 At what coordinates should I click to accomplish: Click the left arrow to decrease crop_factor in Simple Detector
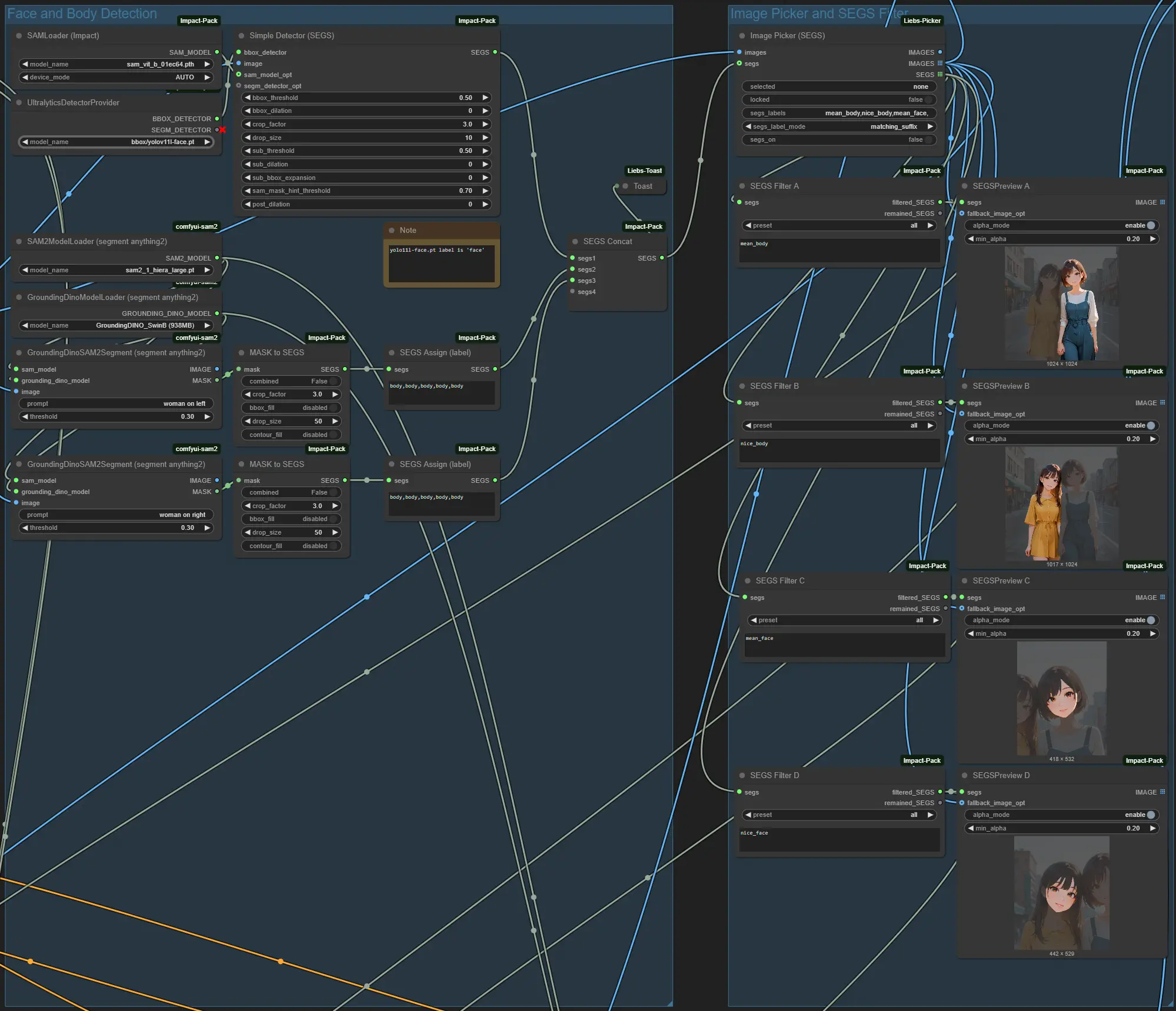click(x=248, y=124)
